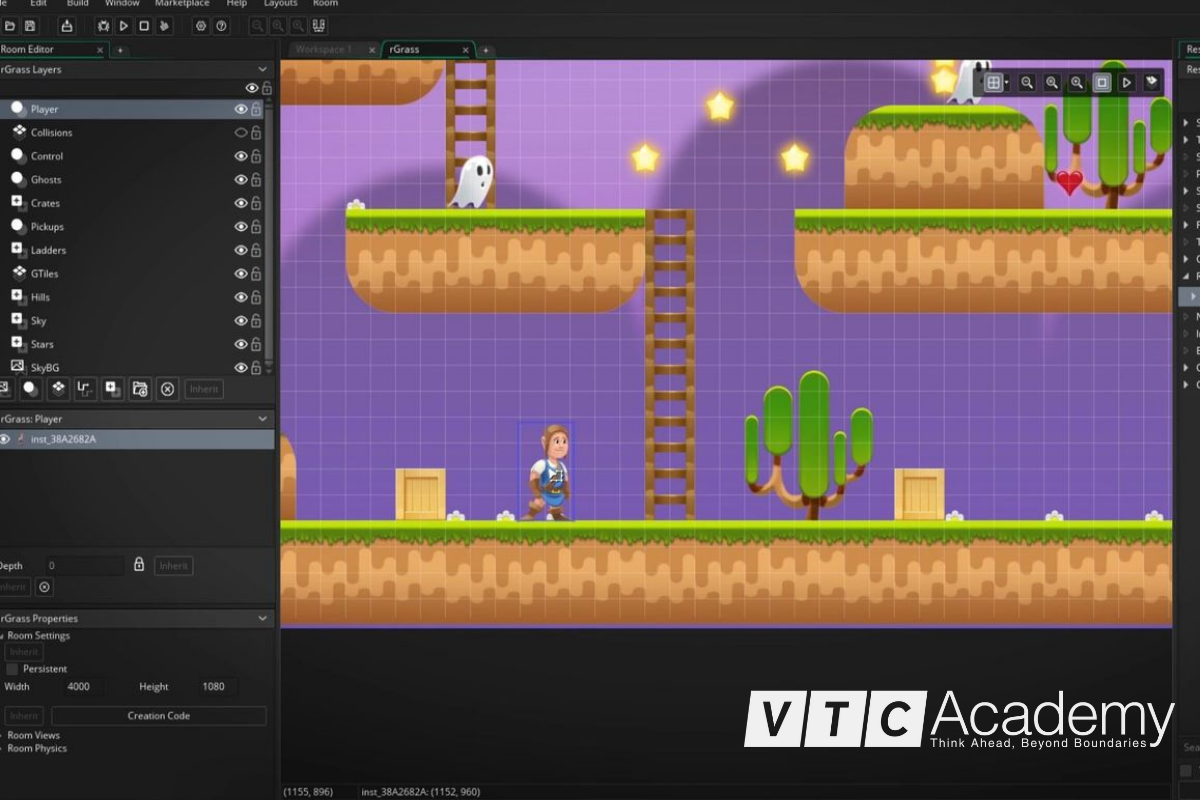
Task: Open the GameMaker preferences gear icon
Action: pos(201,26)
